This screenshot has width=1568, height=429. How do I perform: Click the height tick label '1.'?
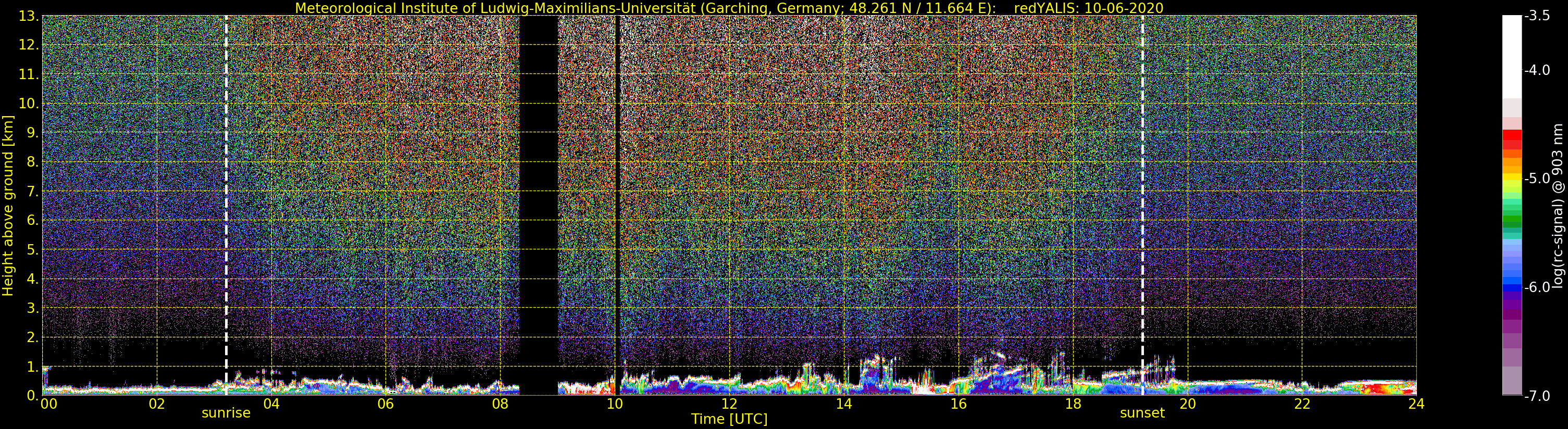33,367
